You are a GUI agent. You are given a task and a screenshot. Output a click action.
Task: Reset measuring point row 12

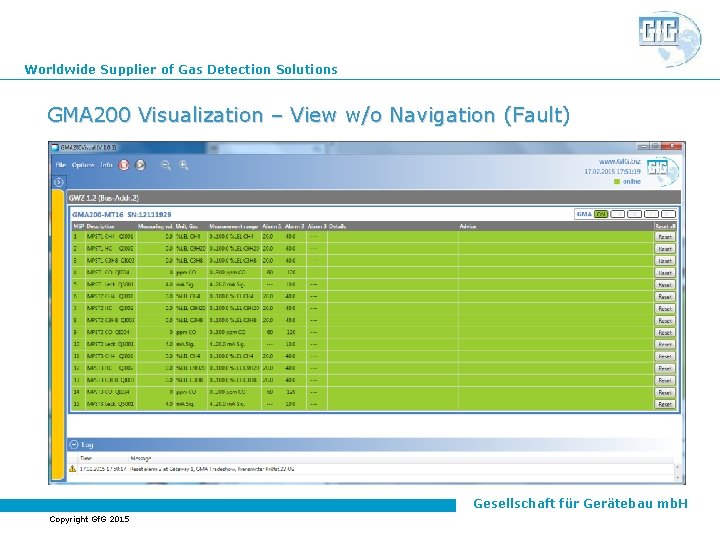click(x=665, y=368)
